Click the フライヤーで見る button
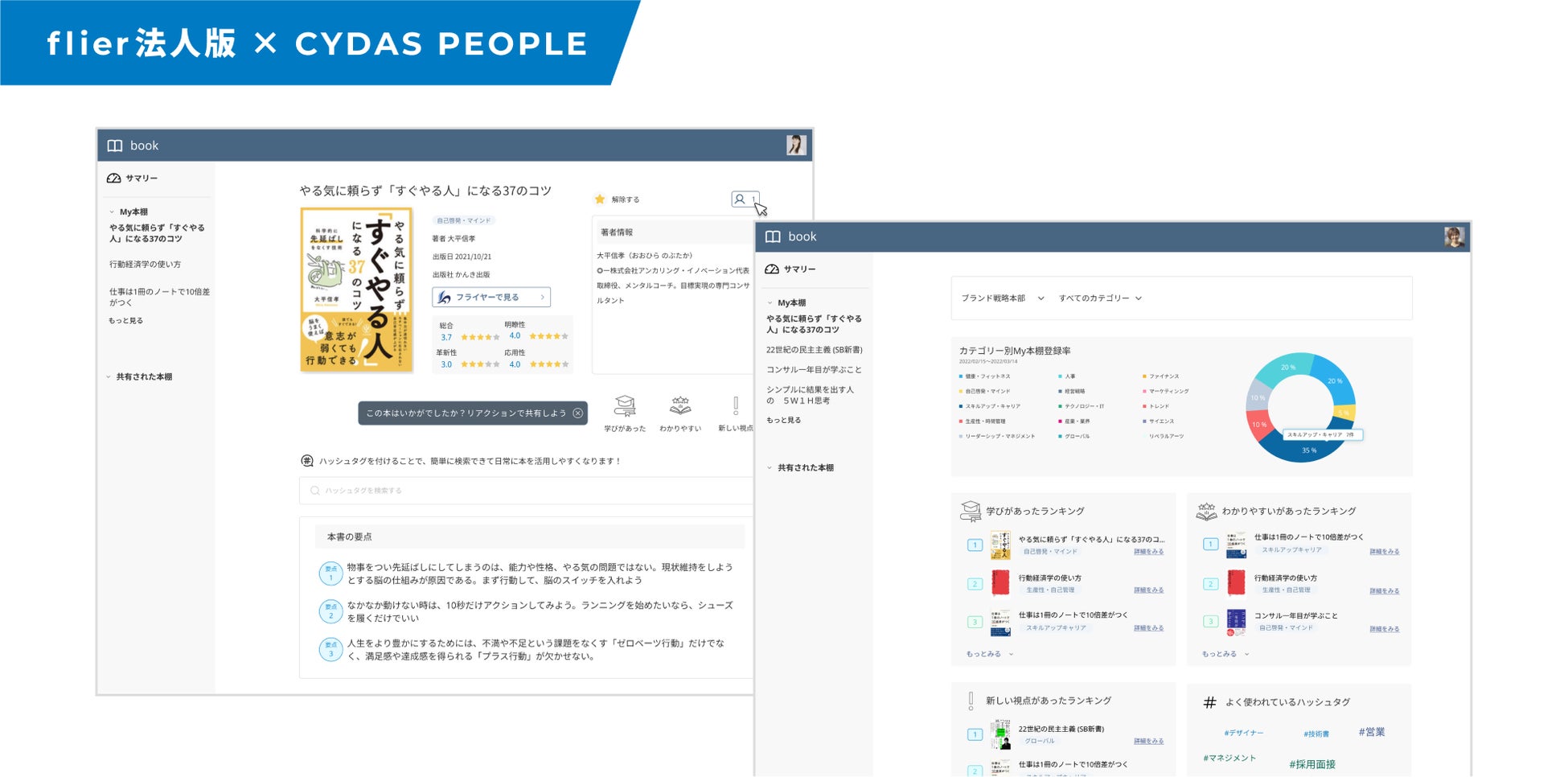This screenshot has height=777, width=1568. click(x=491, y=298)
